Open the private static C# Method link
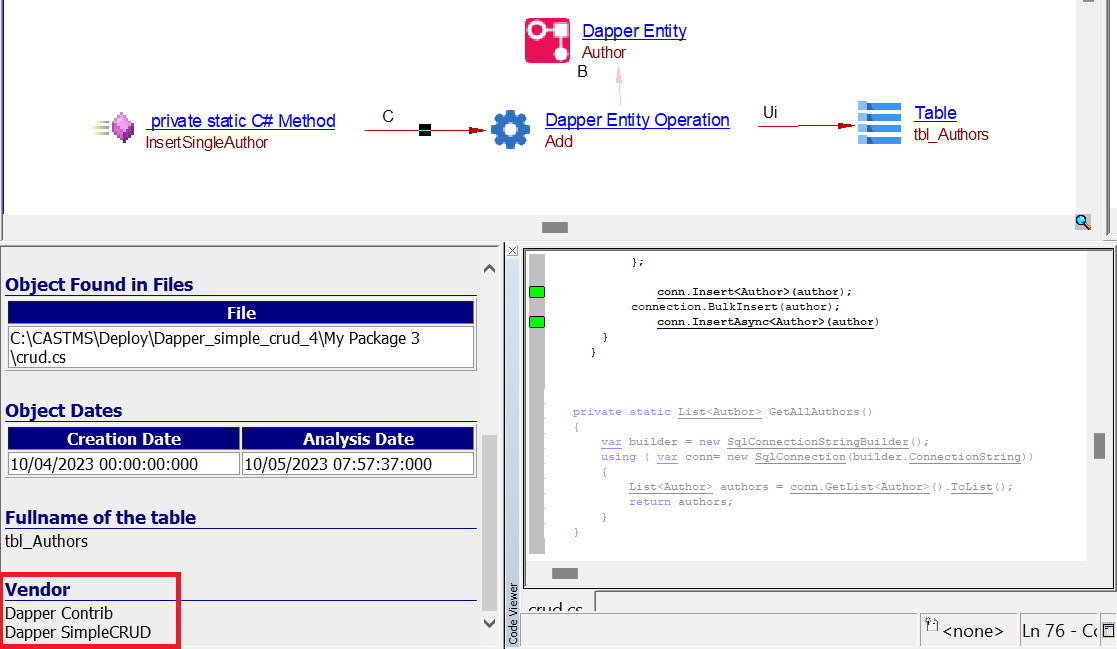1117x649 pixels. tap(242, 121)
